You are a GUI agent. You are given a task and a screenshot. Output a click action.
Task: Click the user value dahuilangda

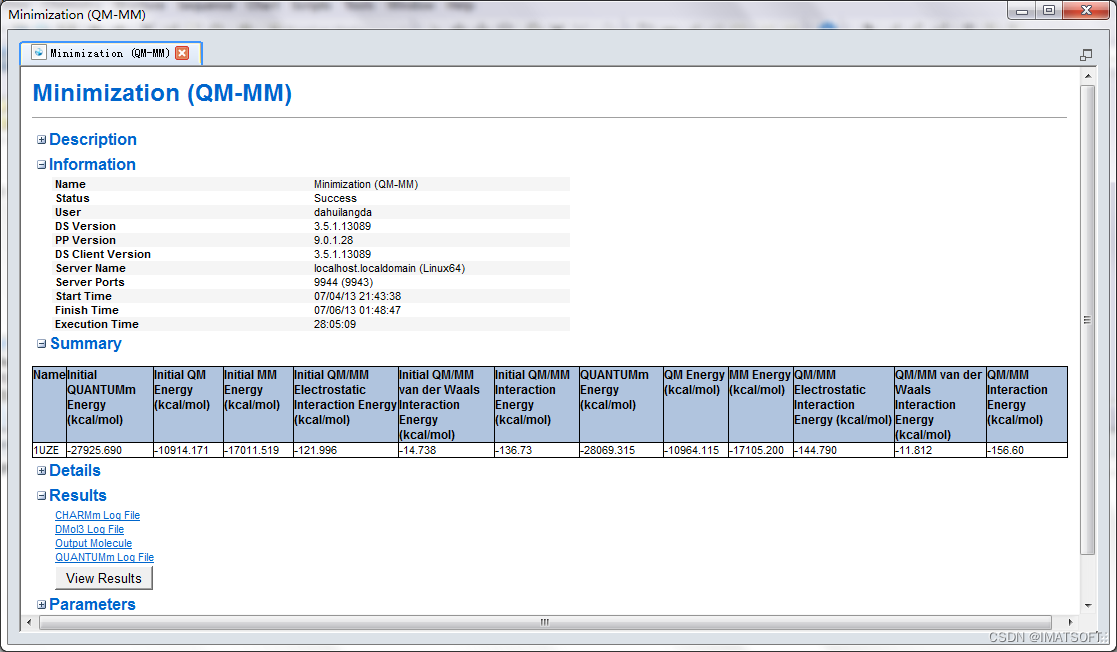(343, 212)
